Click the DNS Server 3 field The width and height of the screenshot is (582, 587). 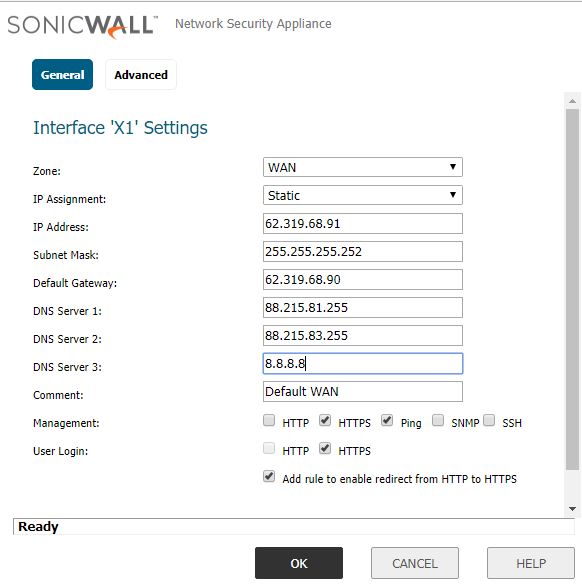pos(363,363)
